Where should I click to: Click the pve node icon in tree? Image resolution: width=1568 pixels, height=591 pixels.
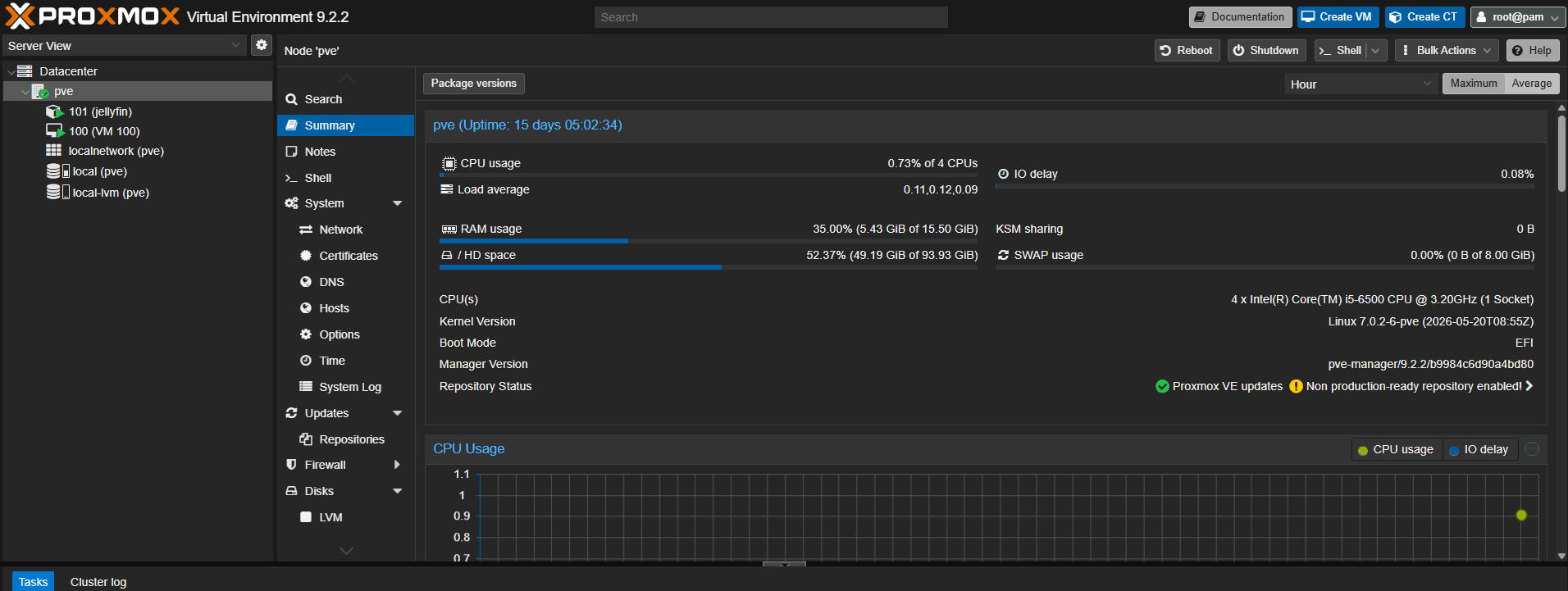(39, 91)
